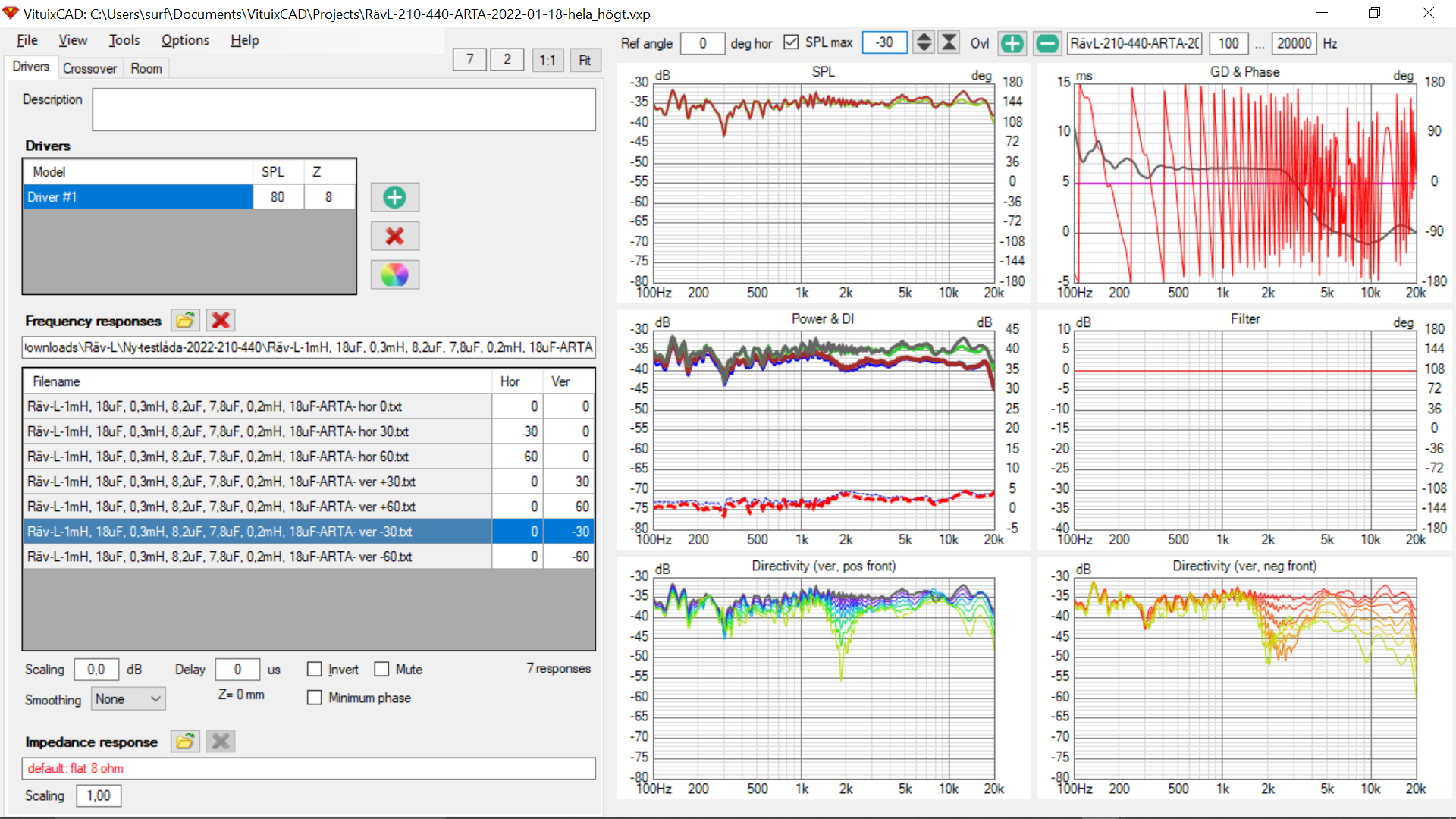Image resolution: width=1456 pixels, height=819 pixels.
Task: Enable the Minimum phase checkbox
Action: click(x=314, y=697)
